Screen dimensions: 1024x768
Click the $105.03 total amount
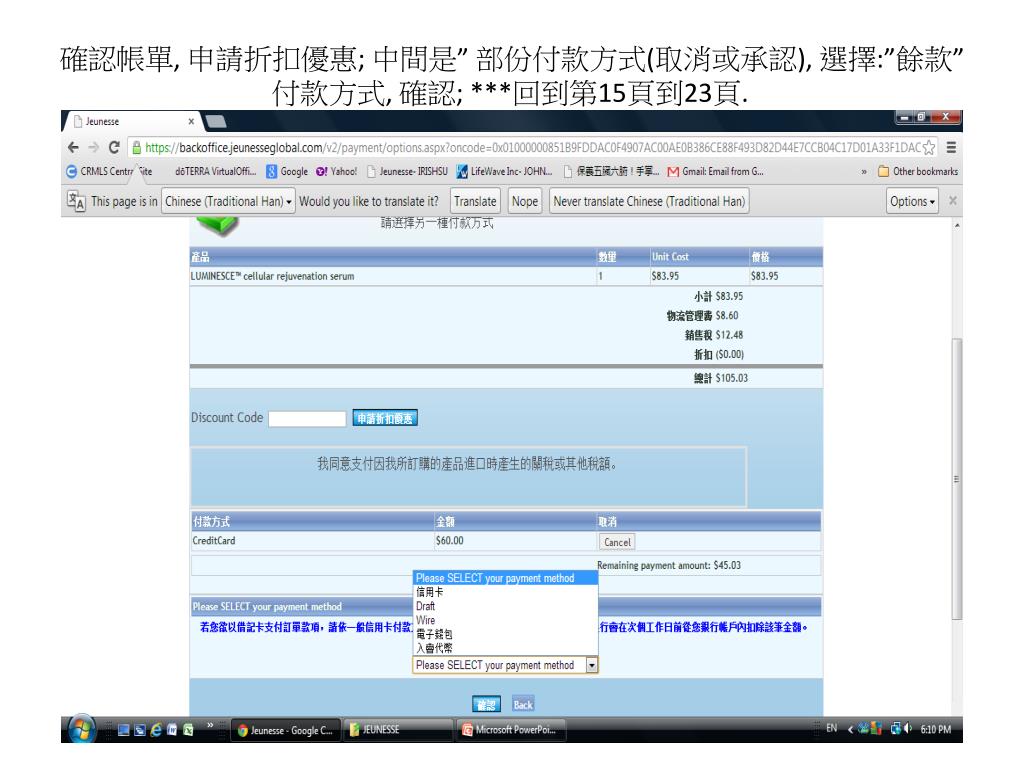[x=731, y=378]
